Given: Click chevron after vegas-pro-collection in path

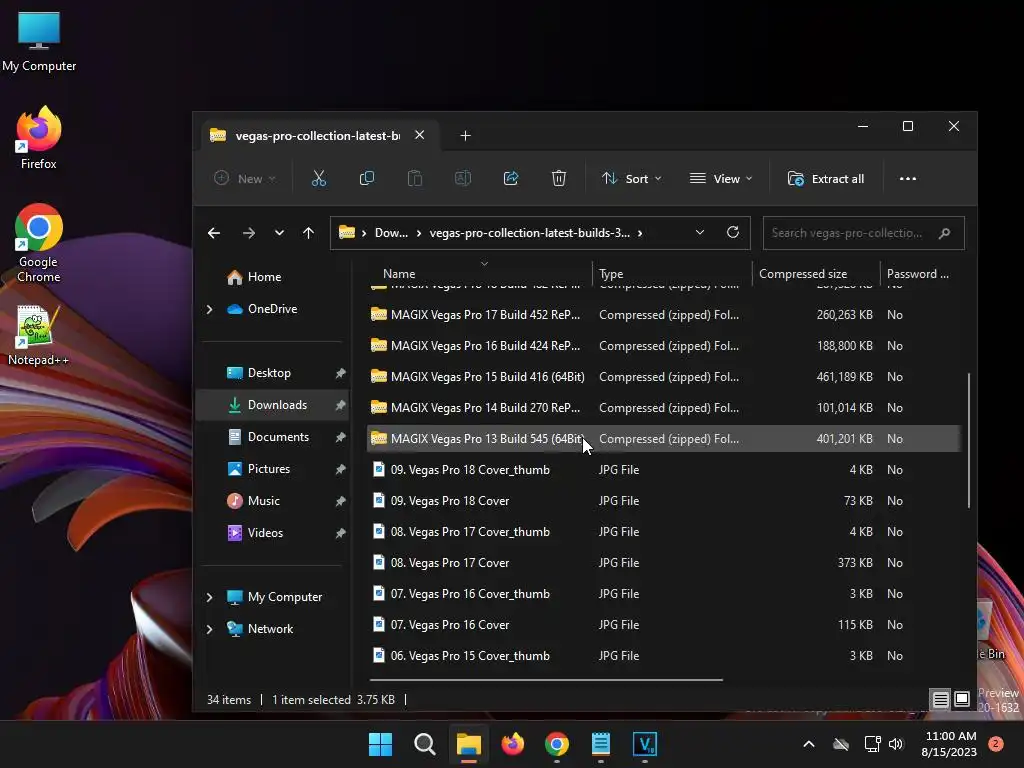Looking at the screenshot, I should coord(640,233).
